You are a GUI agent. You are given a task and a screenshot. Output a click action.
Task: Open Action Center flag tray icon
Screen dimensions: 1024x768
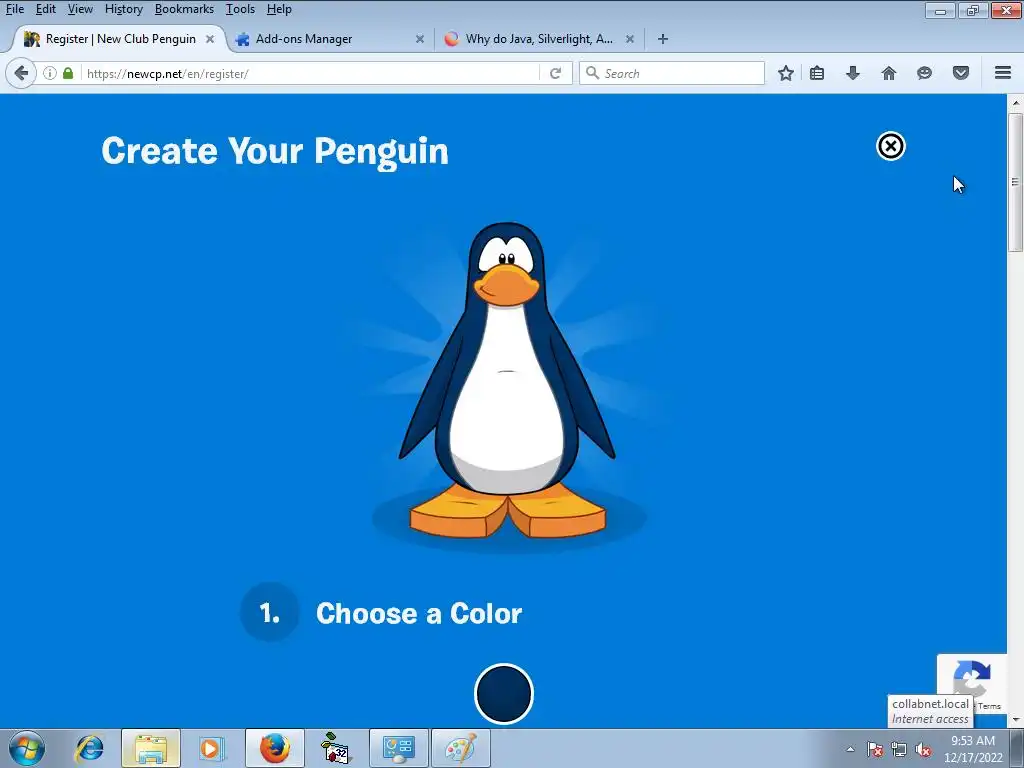tap(875, 749)
